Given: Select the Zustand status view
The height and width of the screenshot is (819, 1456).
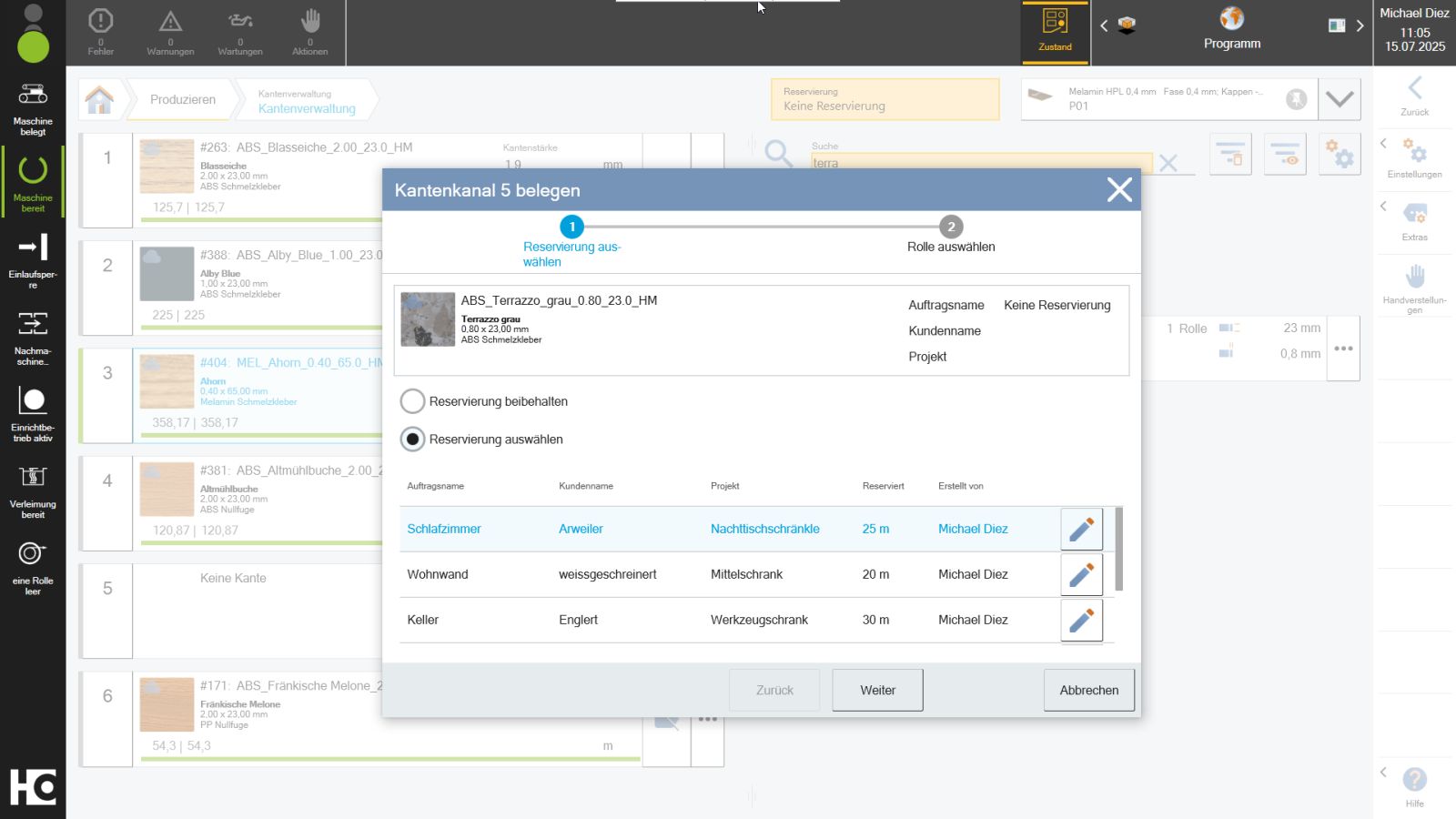Looking at the screenshot, I should click(1056, 33).
